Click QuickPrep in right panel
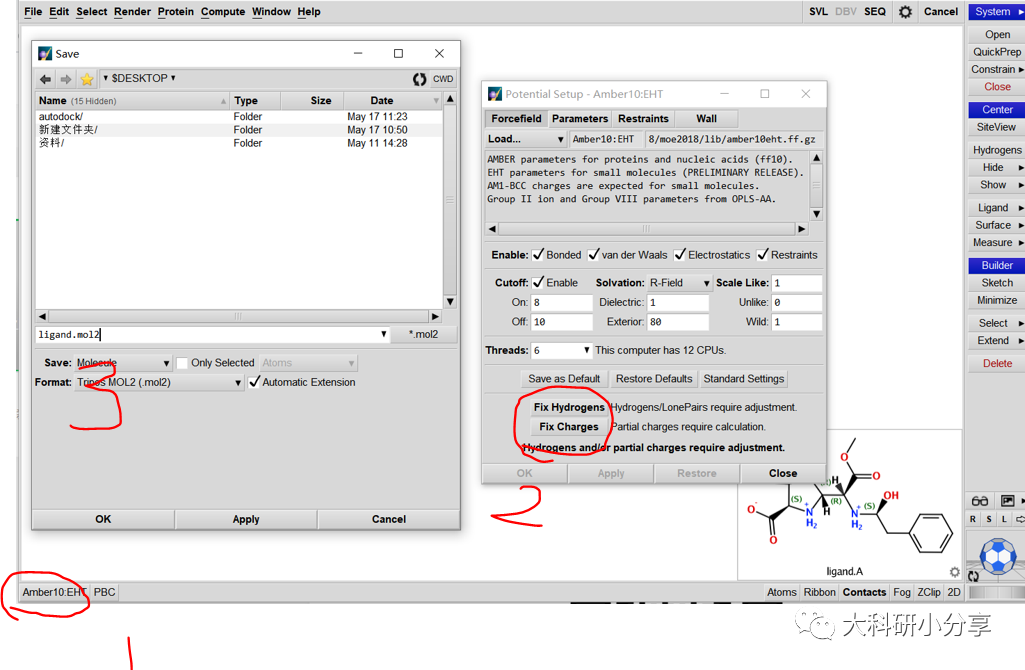 pos(996,52)
